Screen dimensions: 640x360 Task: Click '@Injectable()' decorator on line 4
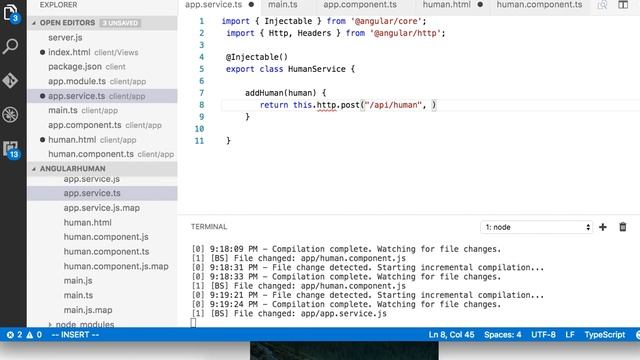[257, 57]
